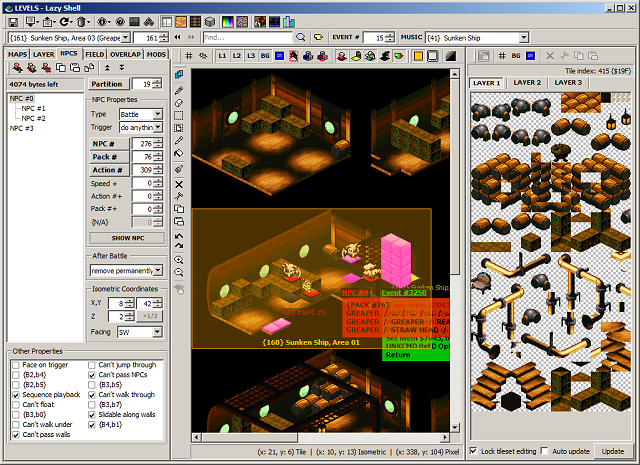This screenshot has height=465, width=640.
Task: Expand the After Battle 'remove permanently' dropdown
Action: [x=158, y=271]
